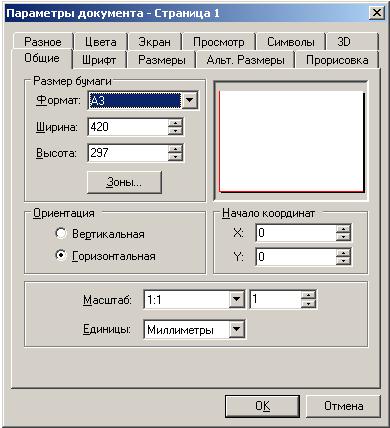Increase the scale factor spinner value
The width and height of the screenshot is (390, 428).
(x=308, y=295)
